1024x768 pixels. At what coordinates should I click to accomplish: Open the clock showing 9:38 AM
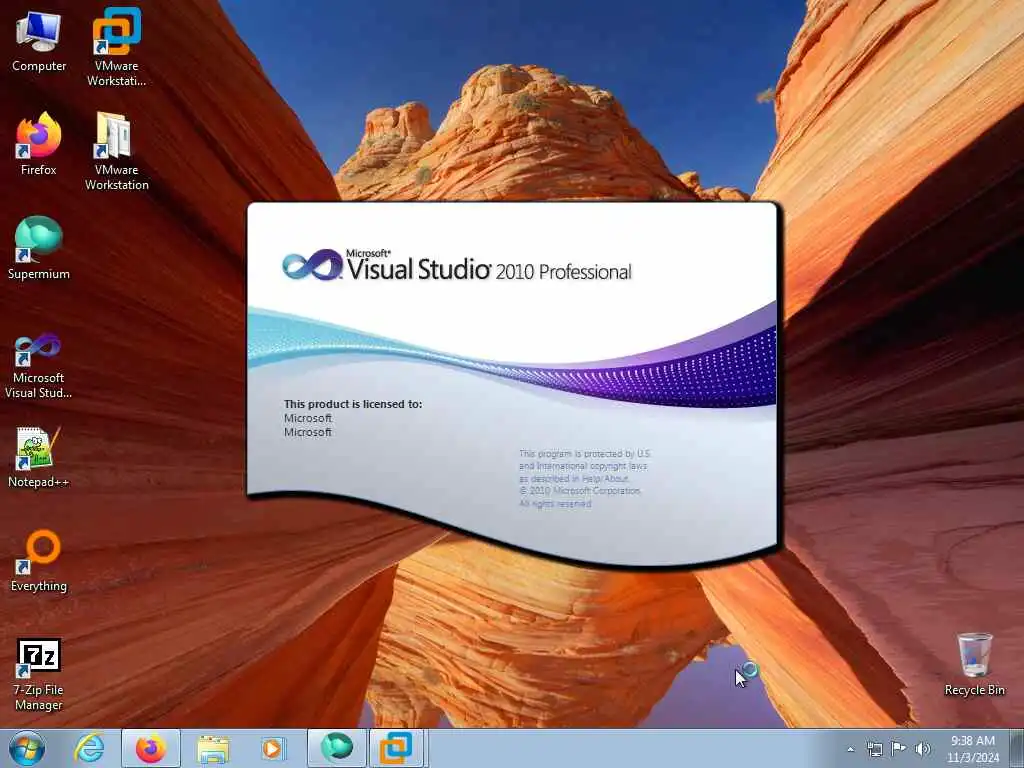(972, 741)
